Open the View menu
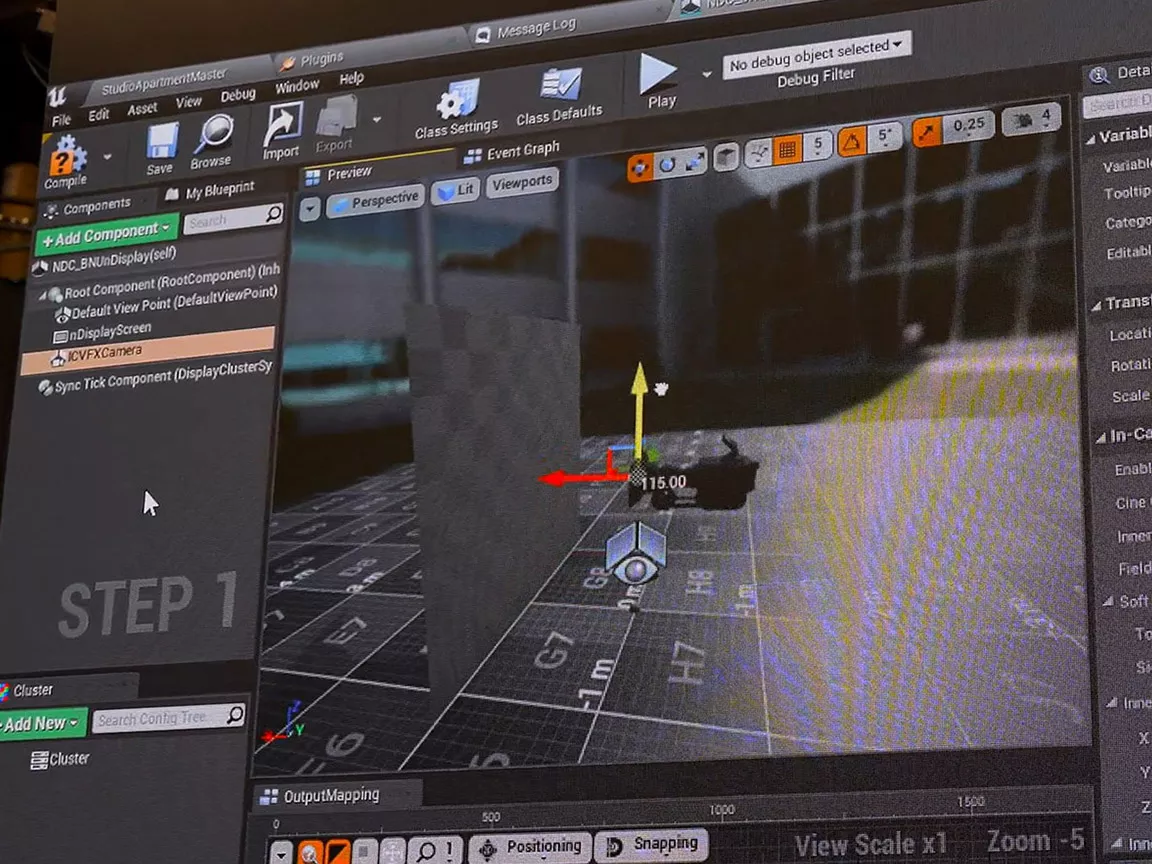1152x864 pixels. [189, 102]
